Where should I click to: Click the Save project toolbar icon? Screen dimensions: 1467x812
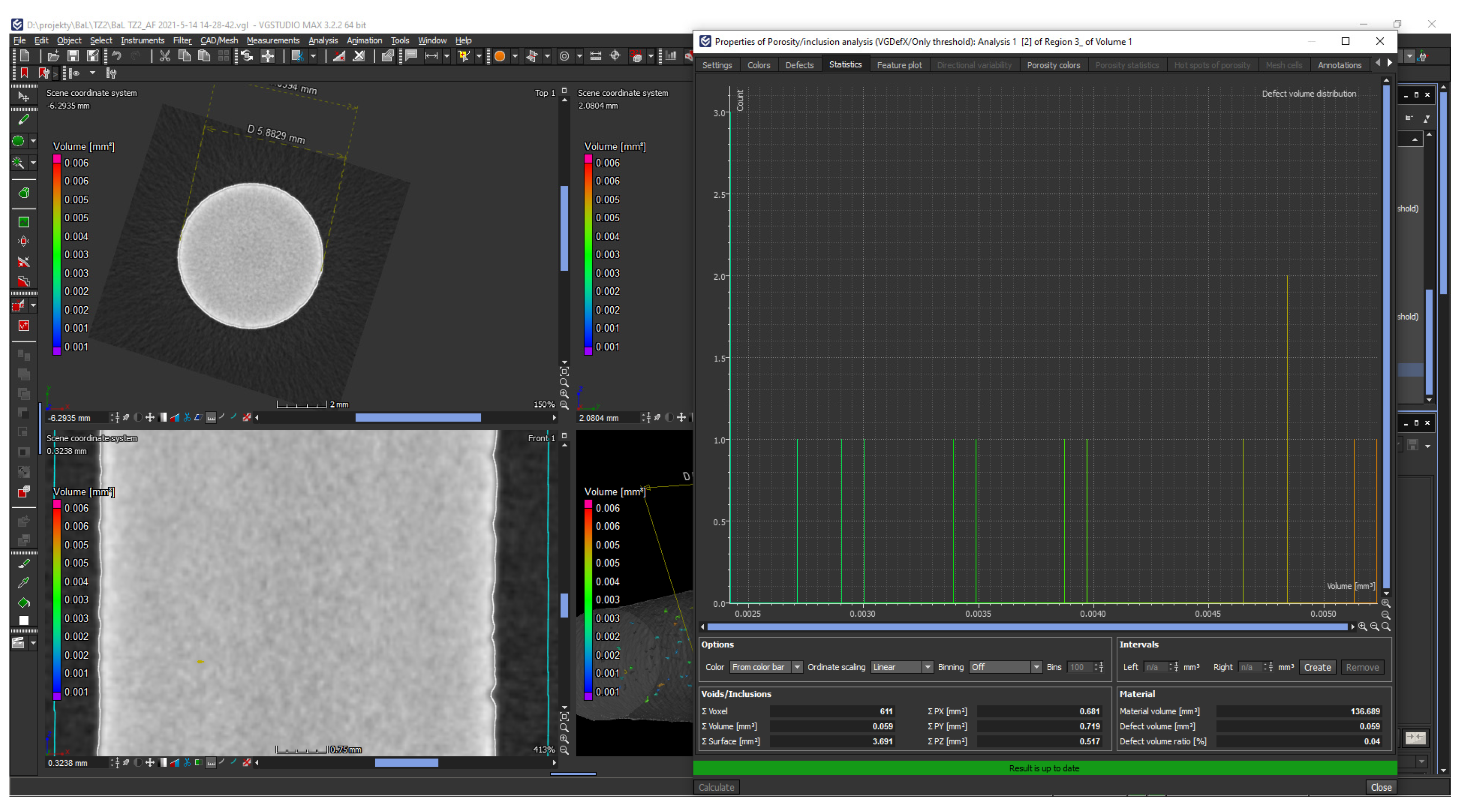(x=73, y=56)
